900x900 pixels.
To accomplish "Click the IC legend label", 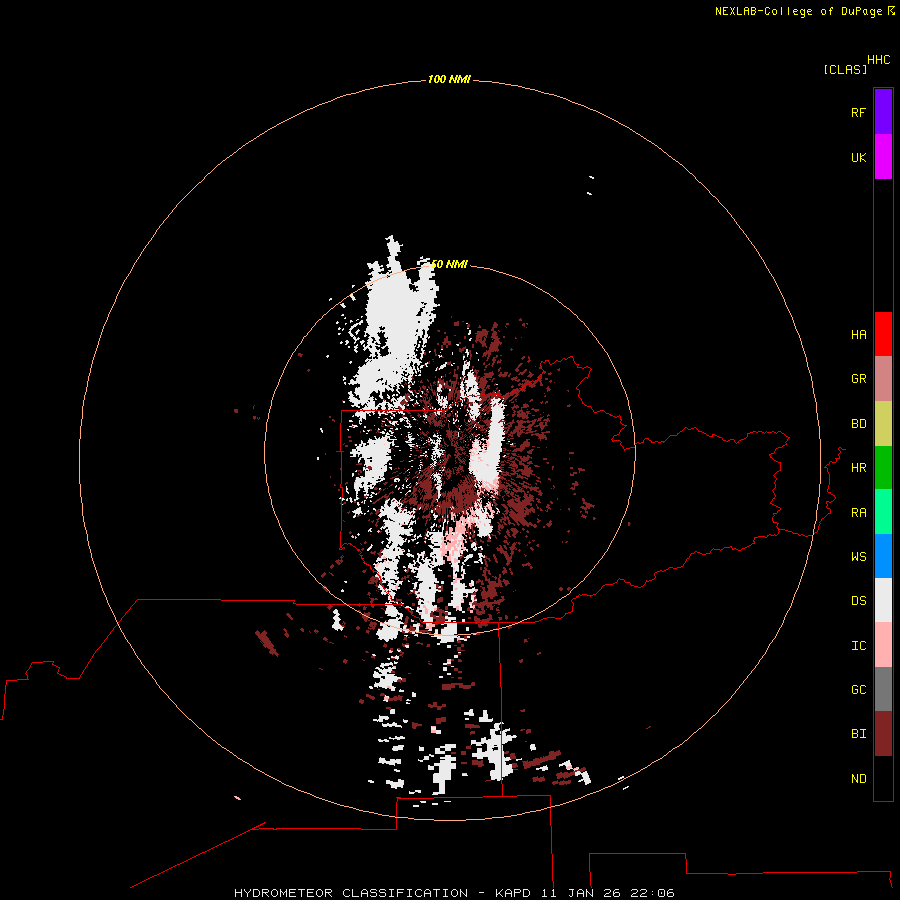I will (858, 646).
